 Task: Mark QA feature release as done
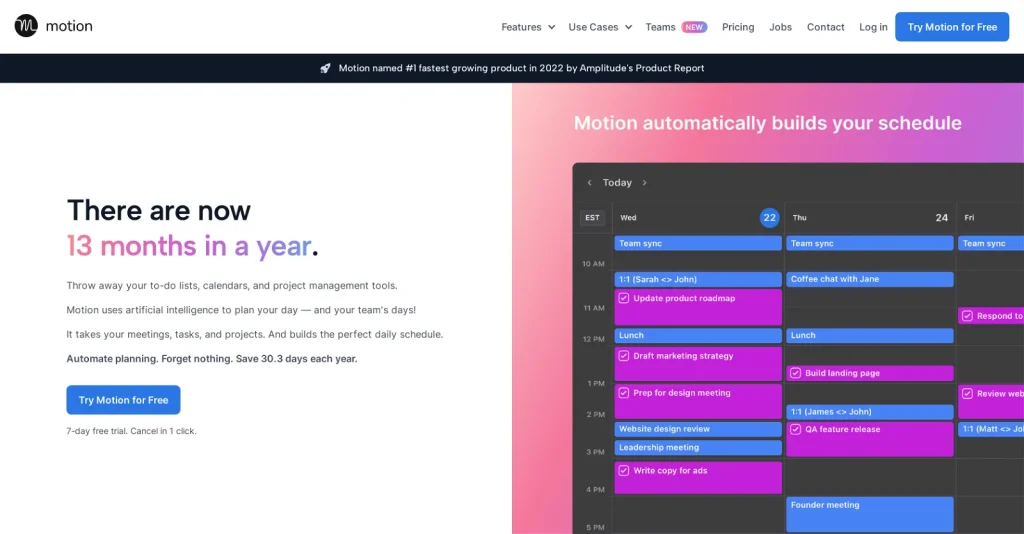click(x=796, y=429)
